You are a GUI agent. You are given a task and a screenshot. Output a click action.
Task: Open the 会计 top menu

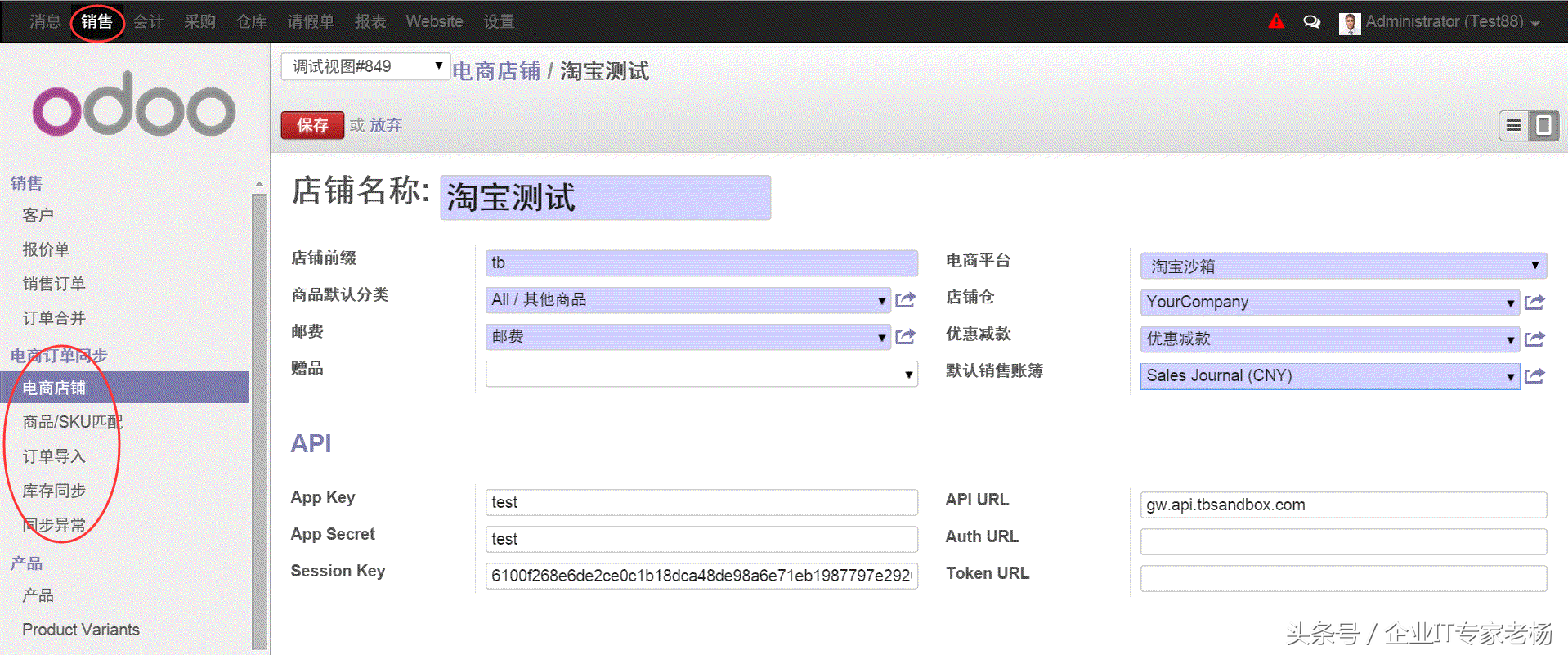(149, 22)
